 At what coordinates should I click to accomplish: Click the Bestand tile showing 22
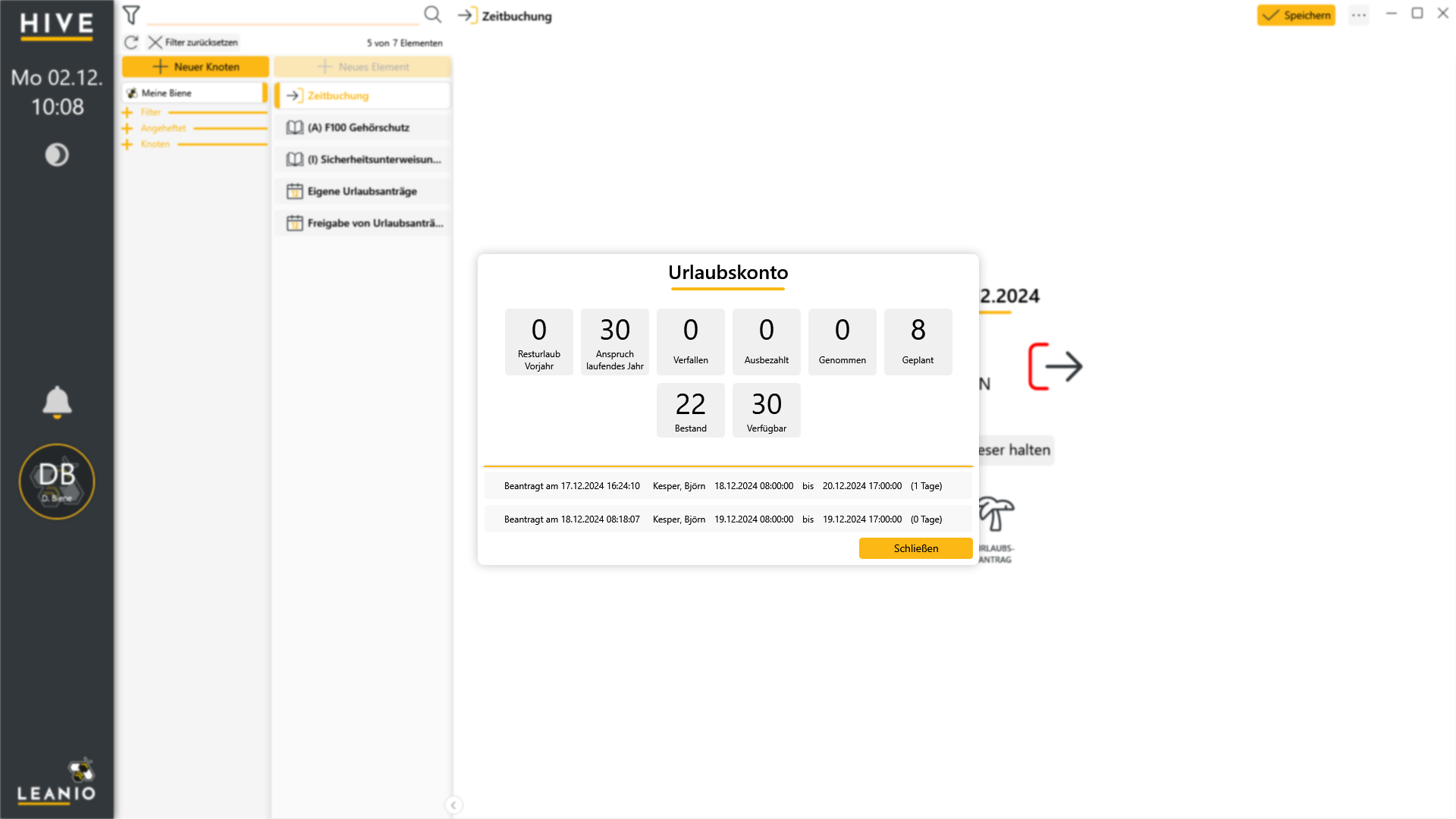pos(691,410)
